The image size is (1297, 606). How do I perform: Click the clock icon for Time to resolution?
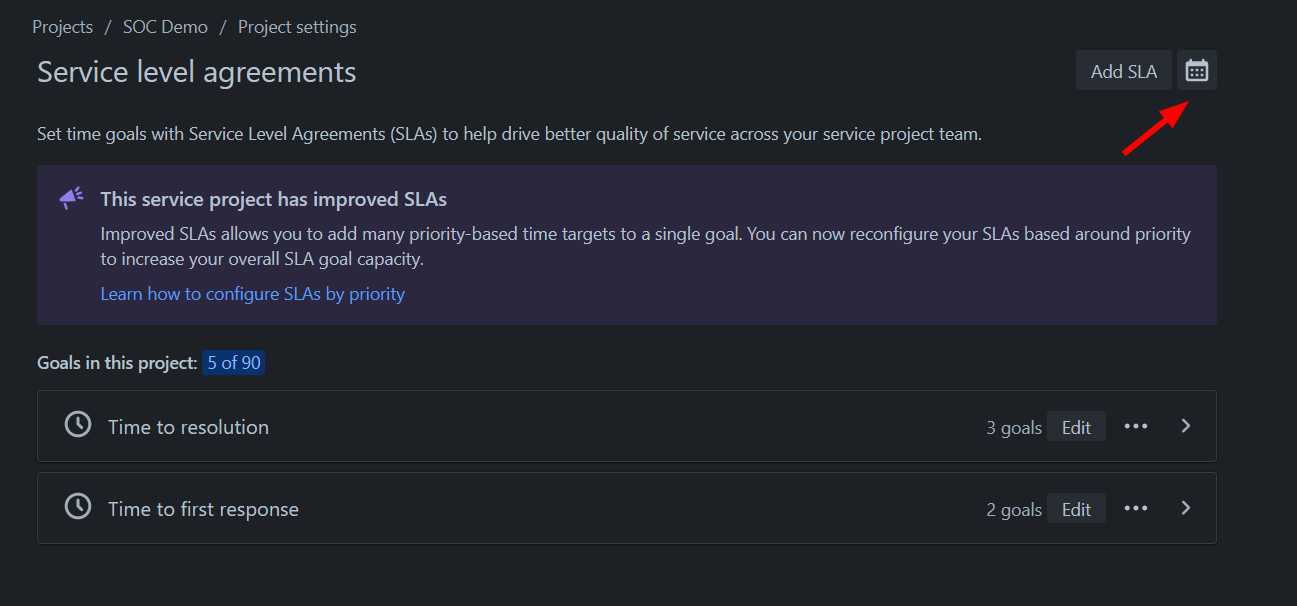point(78,425)
